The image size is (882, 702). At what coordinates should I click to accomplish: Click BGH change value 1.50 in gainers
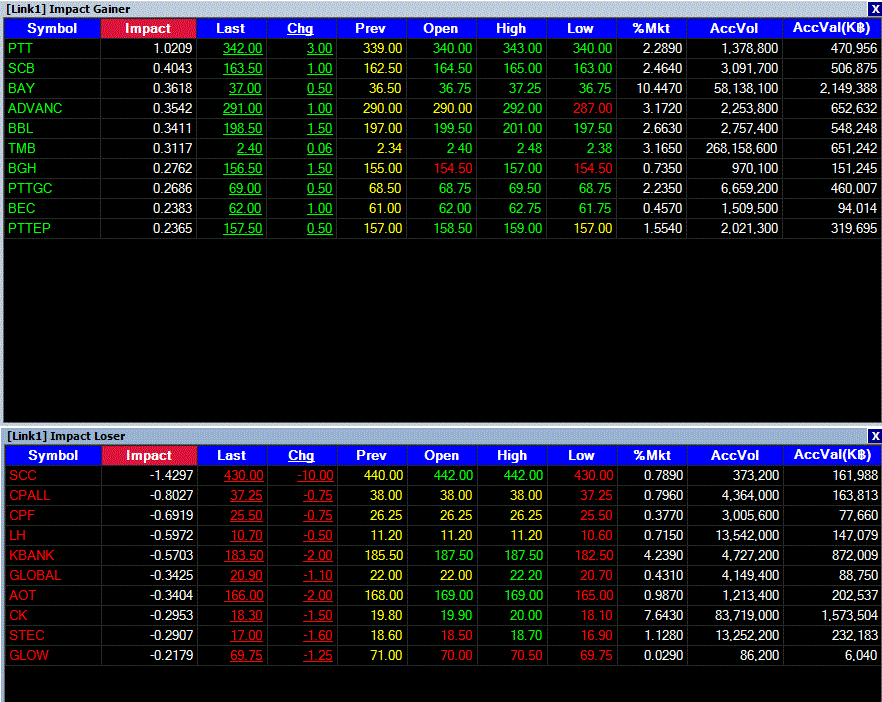tap(320, 169)
